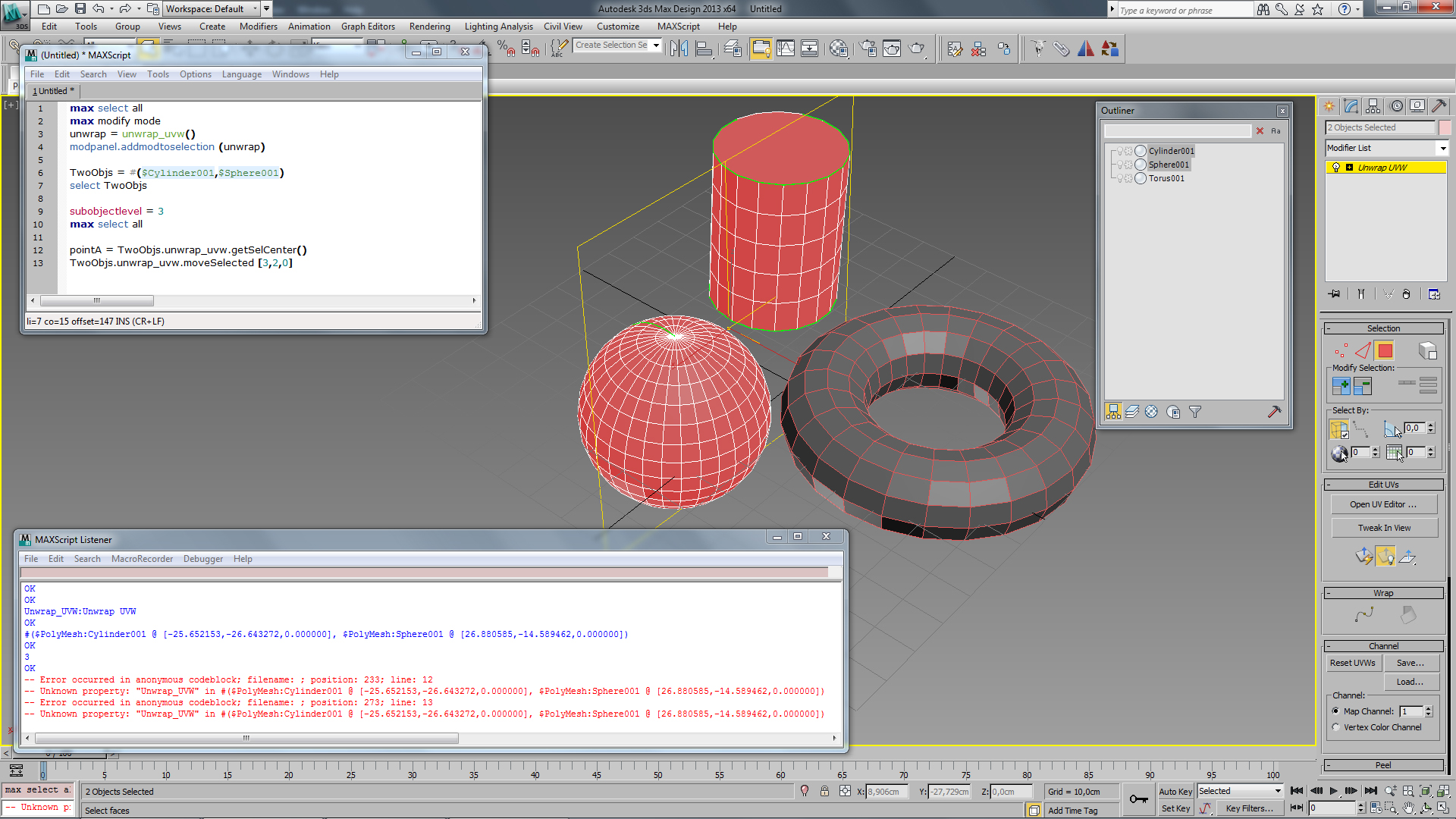
Task: Open Configure Modifier Sets icon
Action: click(1434, 294)
